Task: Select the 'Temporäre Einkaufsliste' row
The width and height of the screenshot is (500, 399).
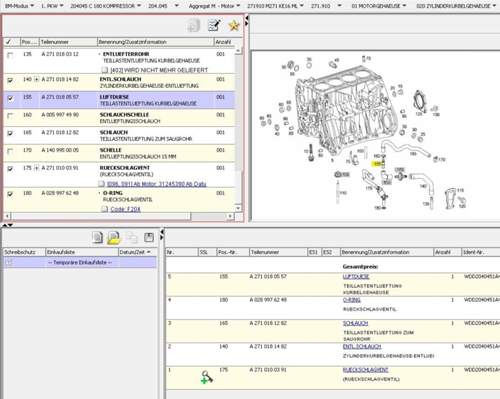Action: click(x=80, y=263)
